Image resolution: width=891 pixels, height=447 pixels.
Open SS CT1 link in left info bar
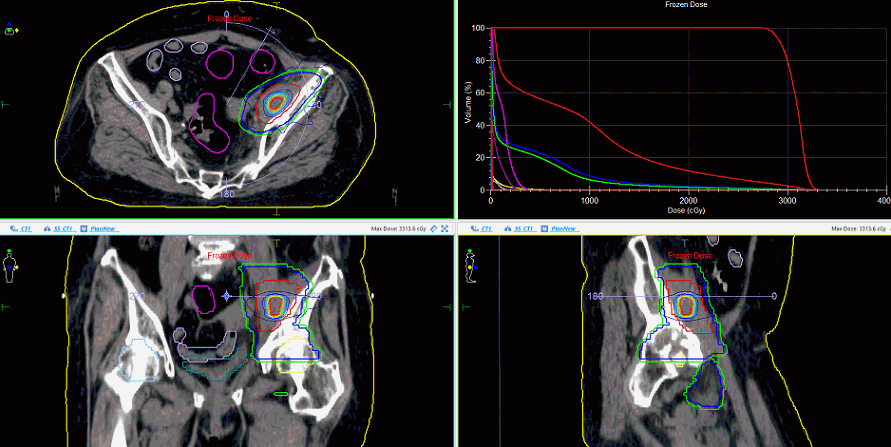(61, 229)
